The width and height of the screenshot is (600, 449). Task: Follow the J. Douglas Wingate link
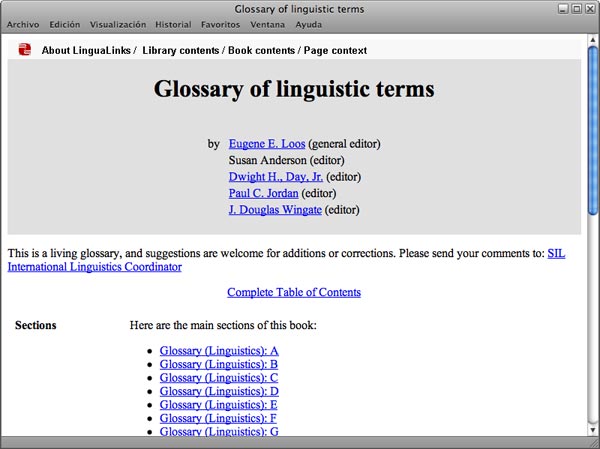point(275,210)
